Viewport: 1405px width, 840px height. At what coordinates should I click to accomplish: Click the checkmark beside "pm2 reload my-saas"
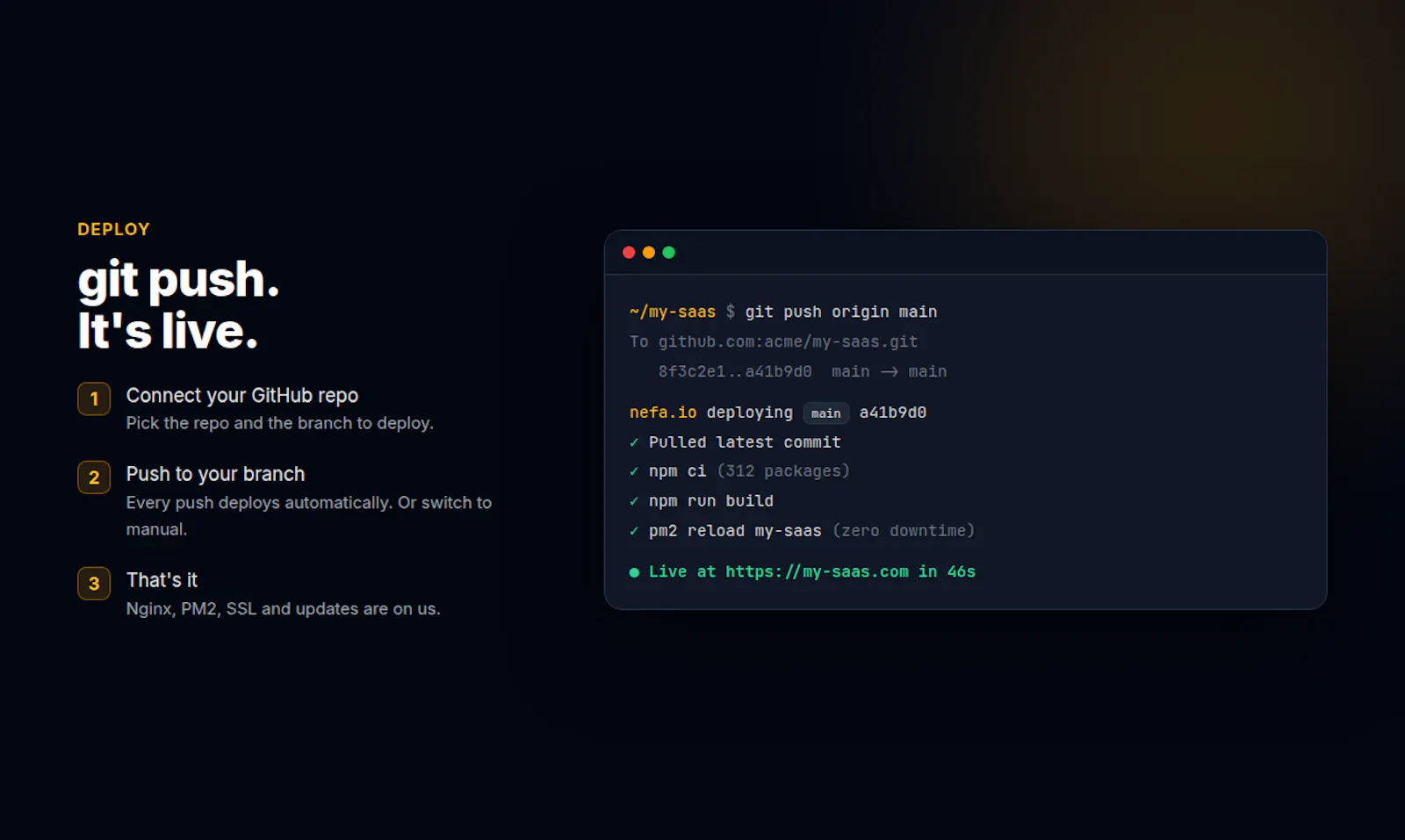[634, 531]
